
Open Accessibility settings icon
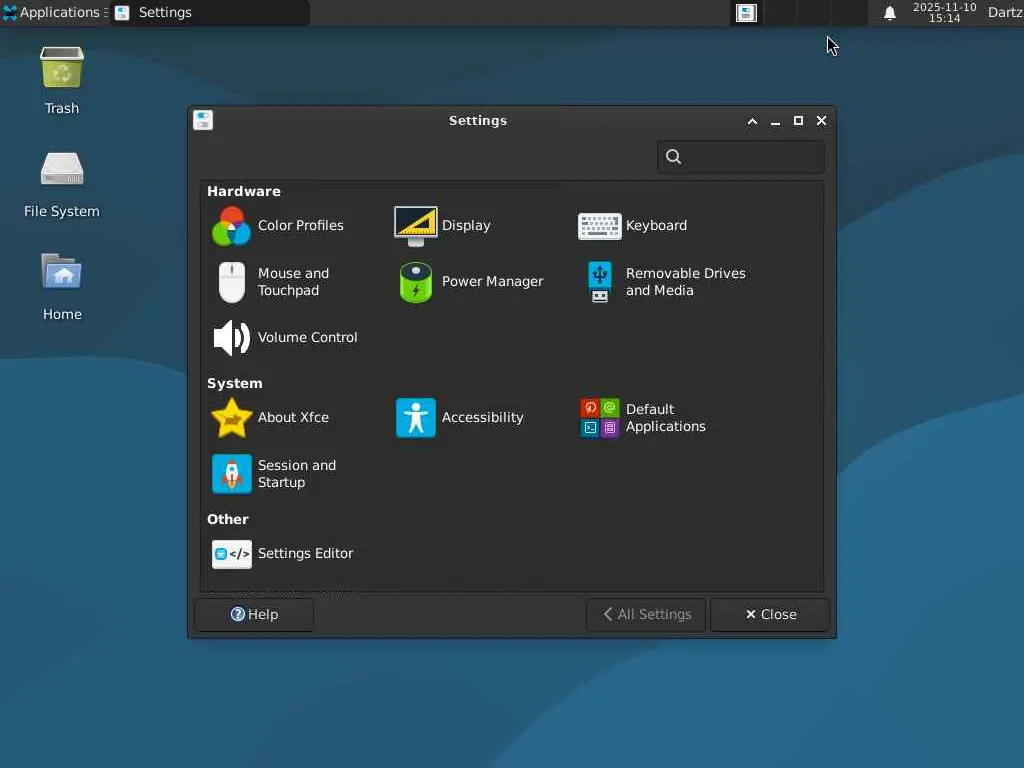415,418
